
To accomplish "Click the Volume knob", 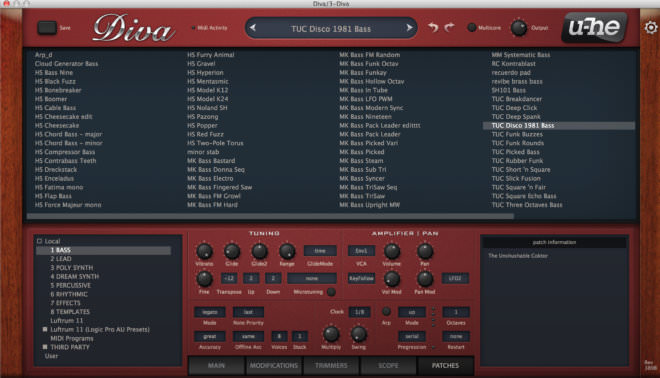I will [392, 251].
